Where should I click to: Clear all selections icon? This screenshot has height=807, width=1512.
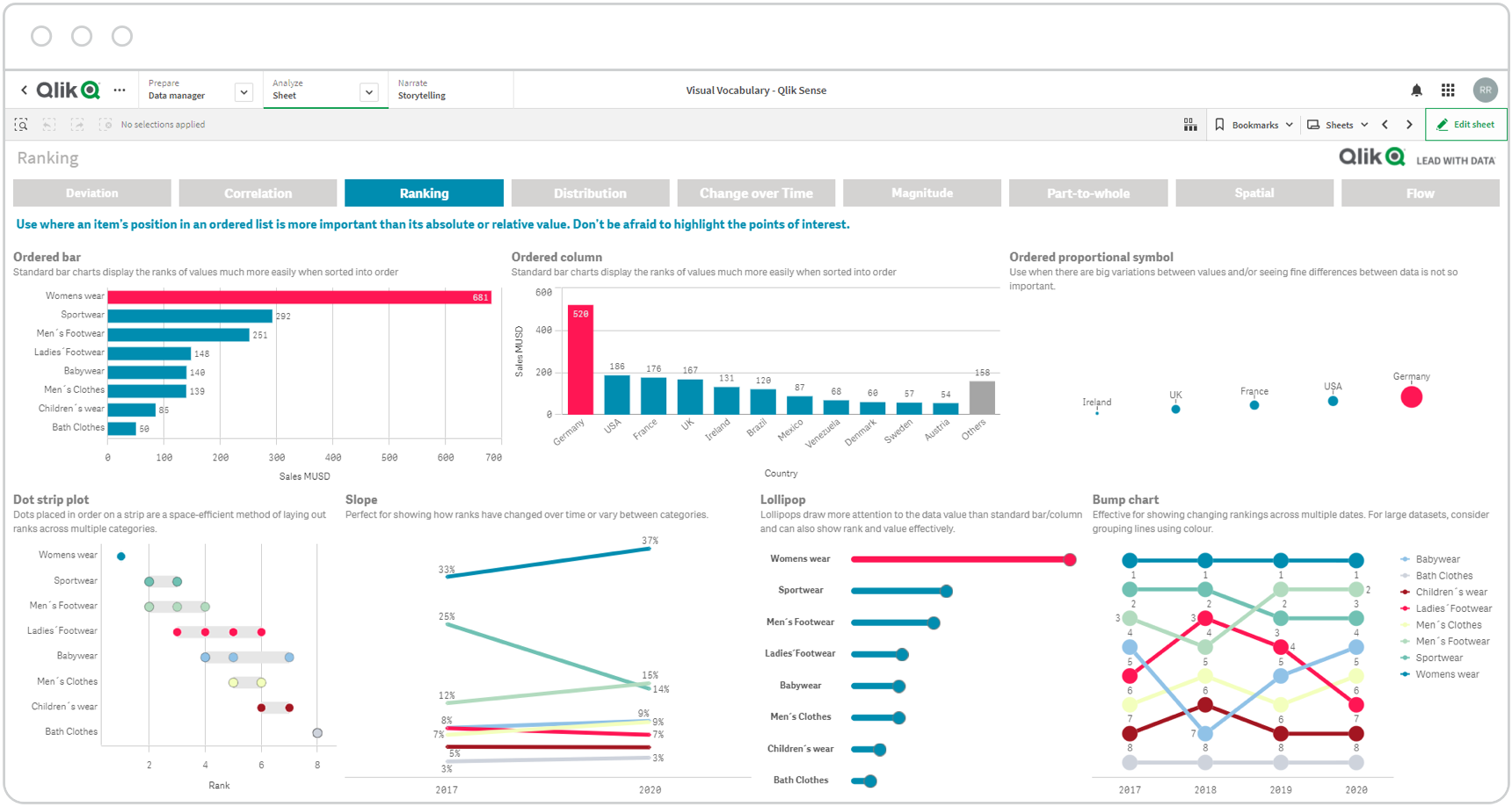point(105,125)
